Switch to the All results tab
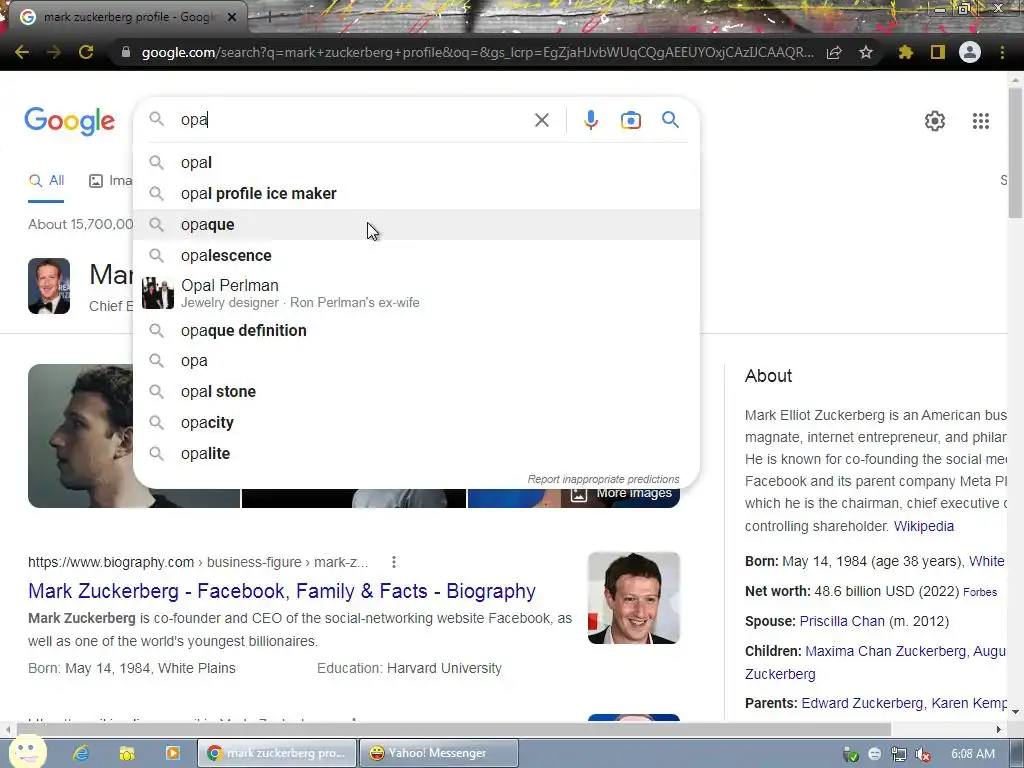Screen dimensions: 1024x768 (x=46, y=181)
